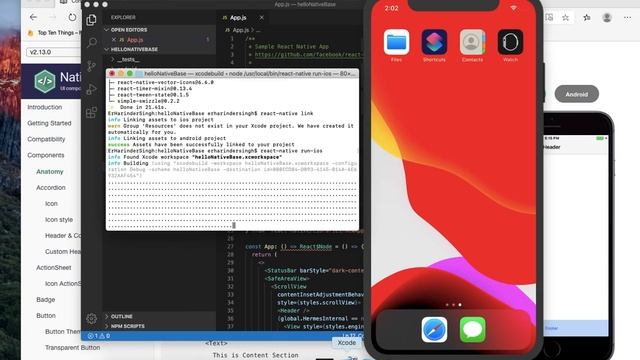Click the Xcode dock tooltip label

click(x=347, y=342)
